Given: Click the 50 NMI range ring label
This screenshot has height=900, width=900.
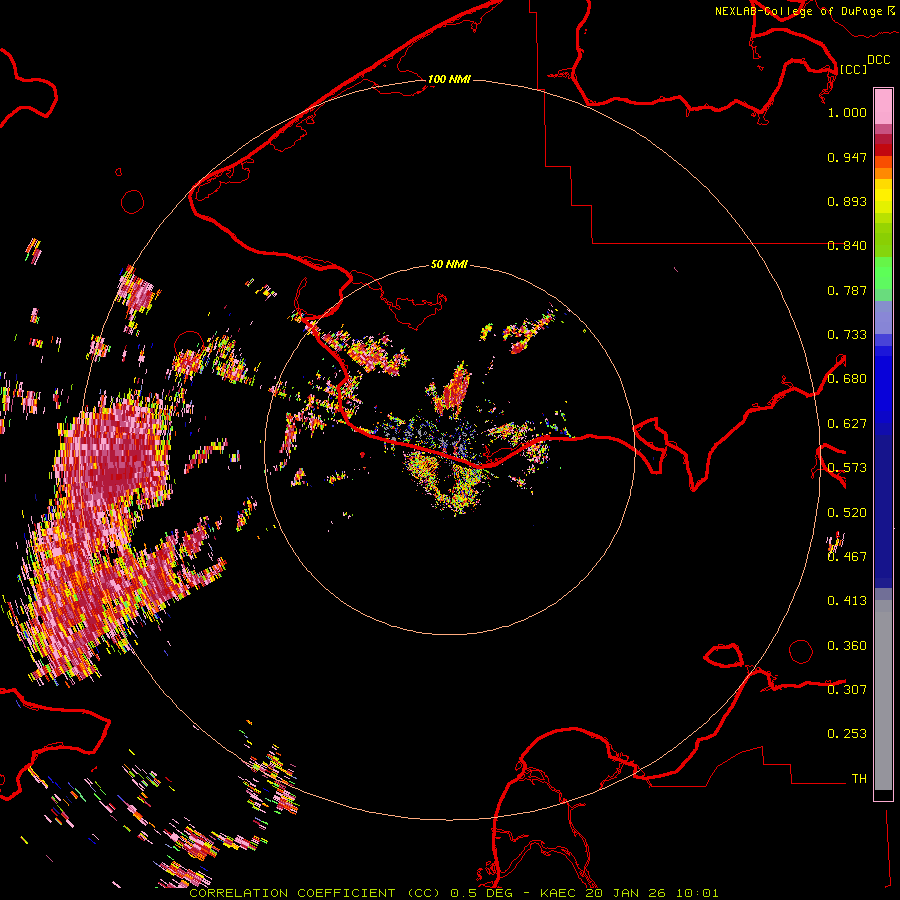Looking at the screenshot, I should (449, 265).
